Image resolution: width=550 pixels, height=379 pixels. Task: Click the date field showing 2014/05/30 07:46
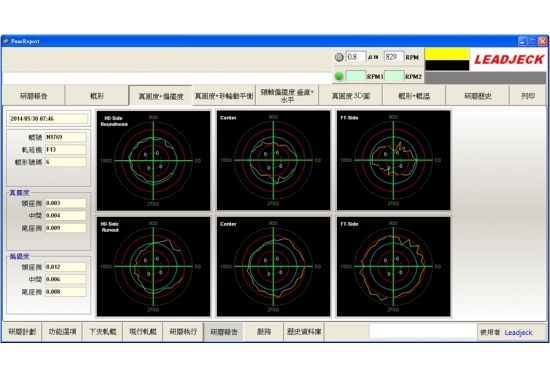48,119
